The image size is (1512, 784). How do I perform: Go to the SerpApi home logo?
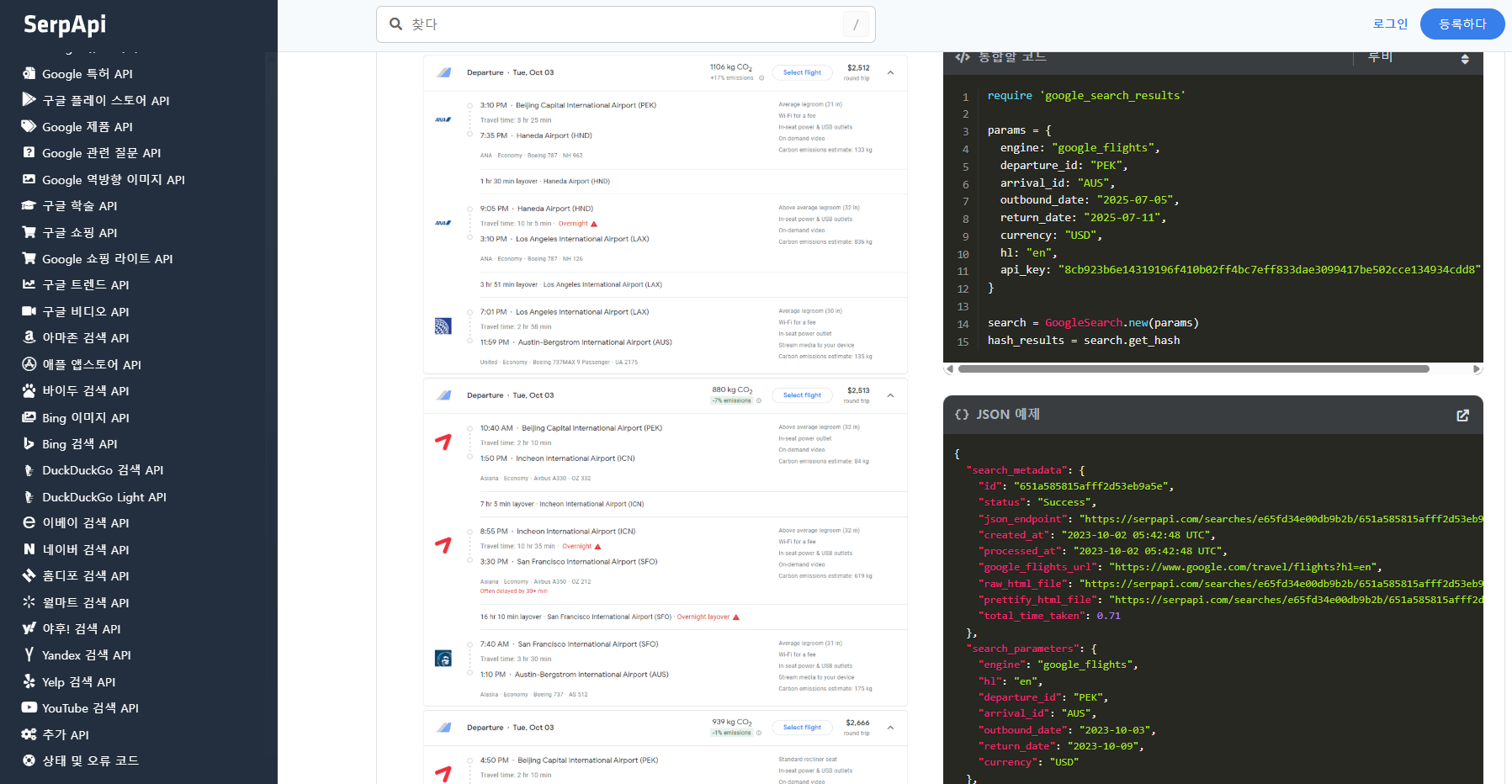point(65,24)
